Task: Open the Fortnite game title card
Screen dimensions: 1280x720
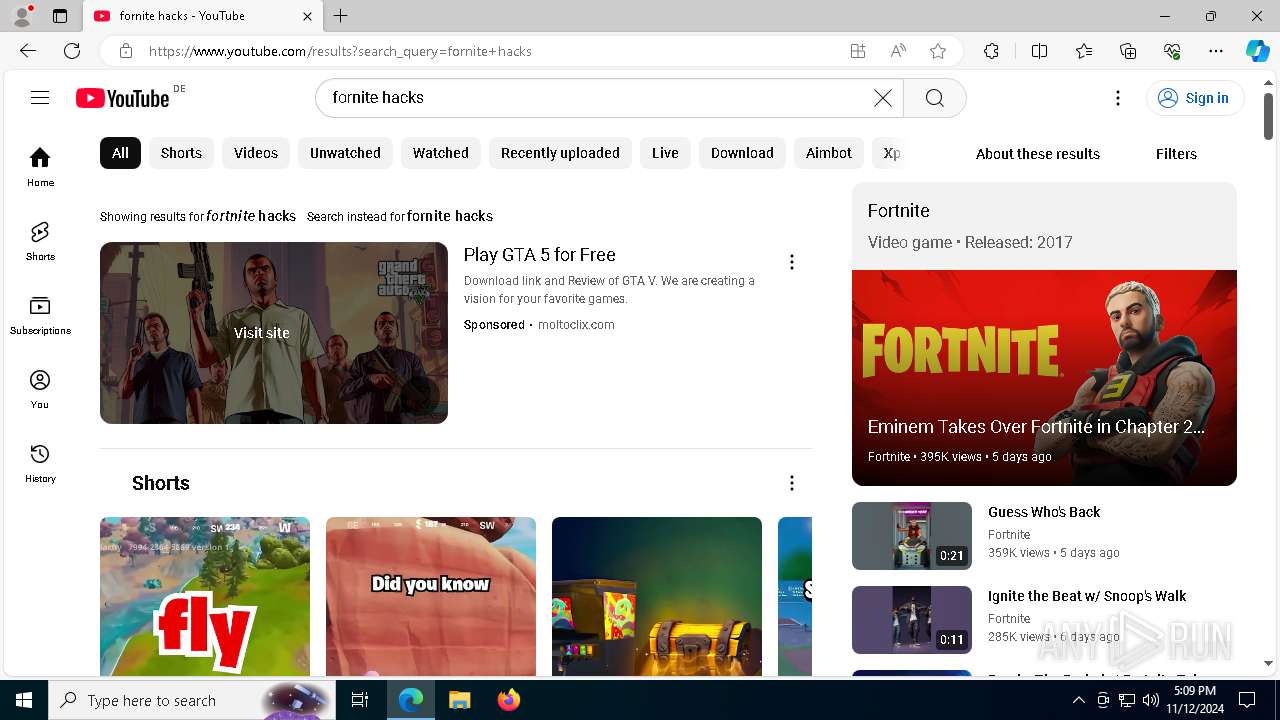Action: pyautogui.click(x=1044, y=226)
